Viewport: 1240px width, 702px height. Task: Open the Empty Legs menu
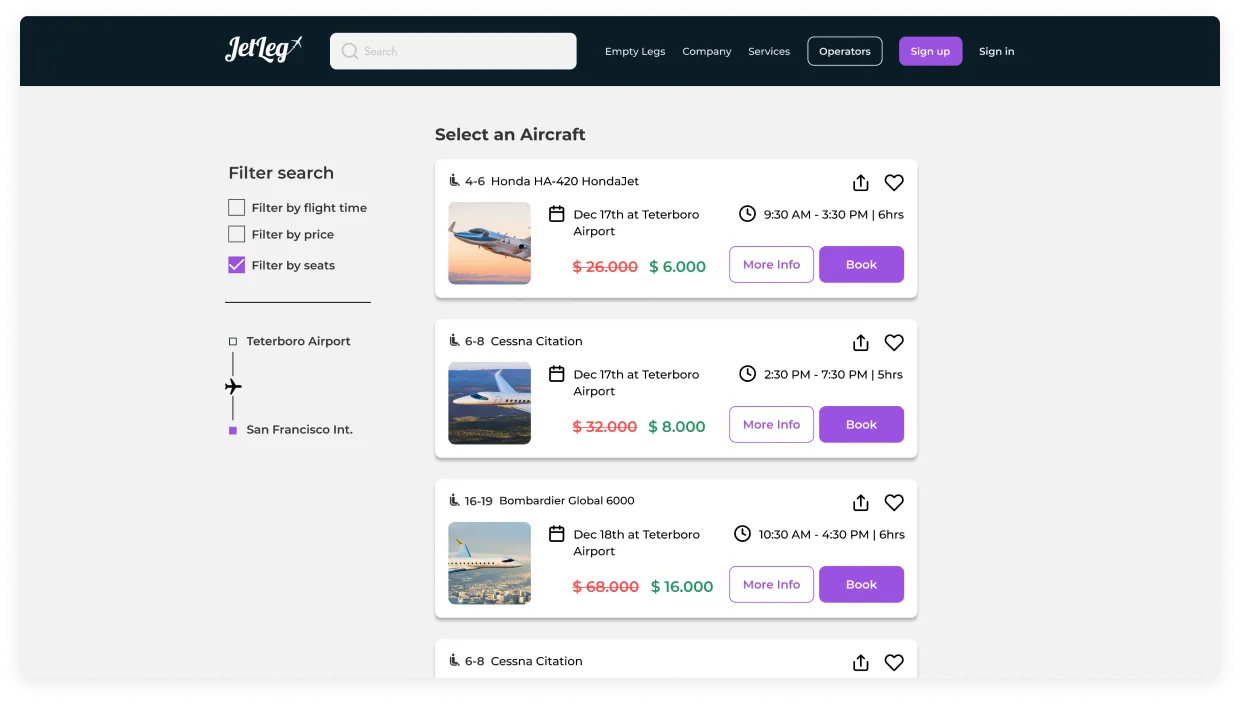(x=634, y=52)
